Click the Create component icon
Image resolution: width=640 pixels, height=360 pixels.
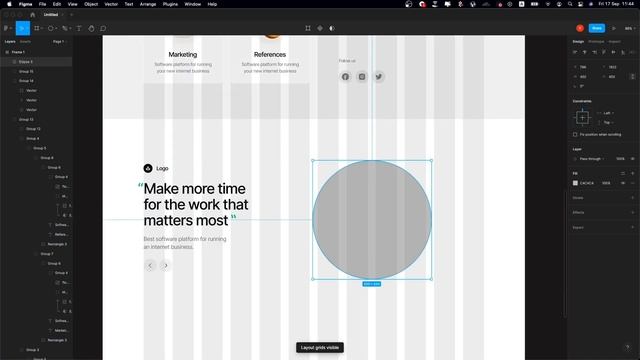tap(320, 28)
